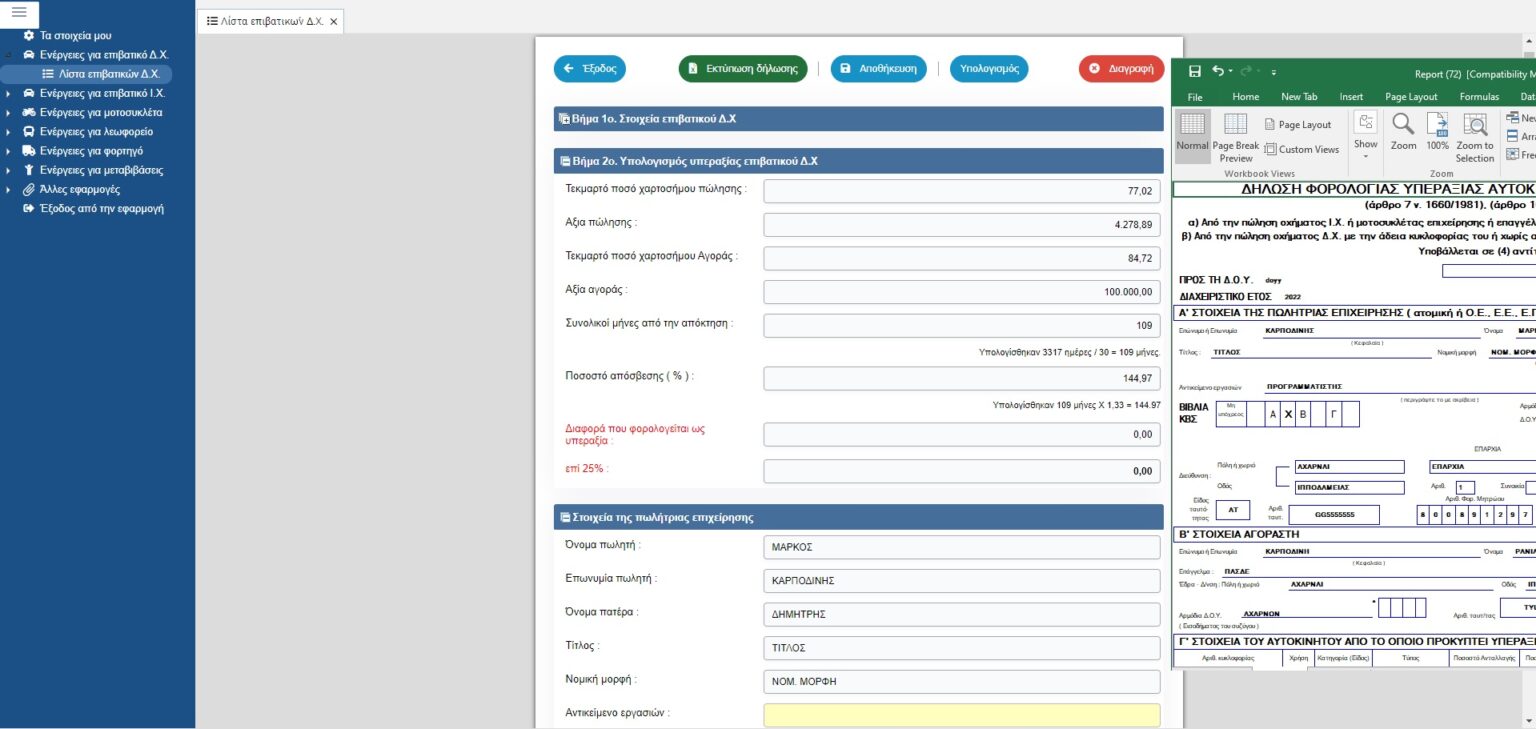Viewport: 1536px width, 729px height.
Task: Click the yellow Αντικείμενο εργασιών field
Action: coord(961,715)
